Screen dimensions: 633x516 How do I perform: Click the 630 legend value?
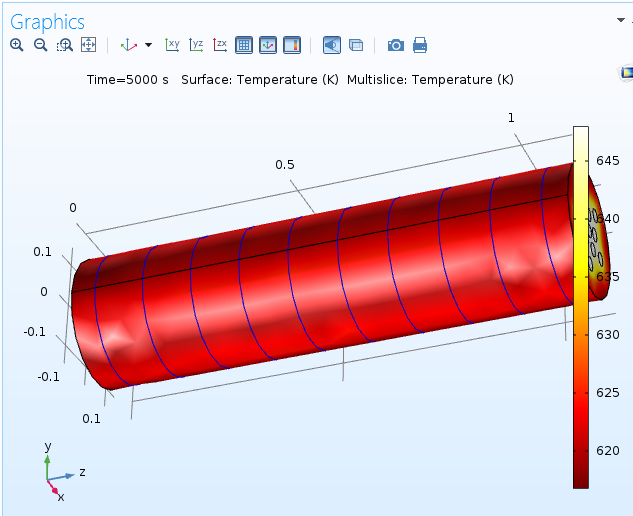pos(608,335)
